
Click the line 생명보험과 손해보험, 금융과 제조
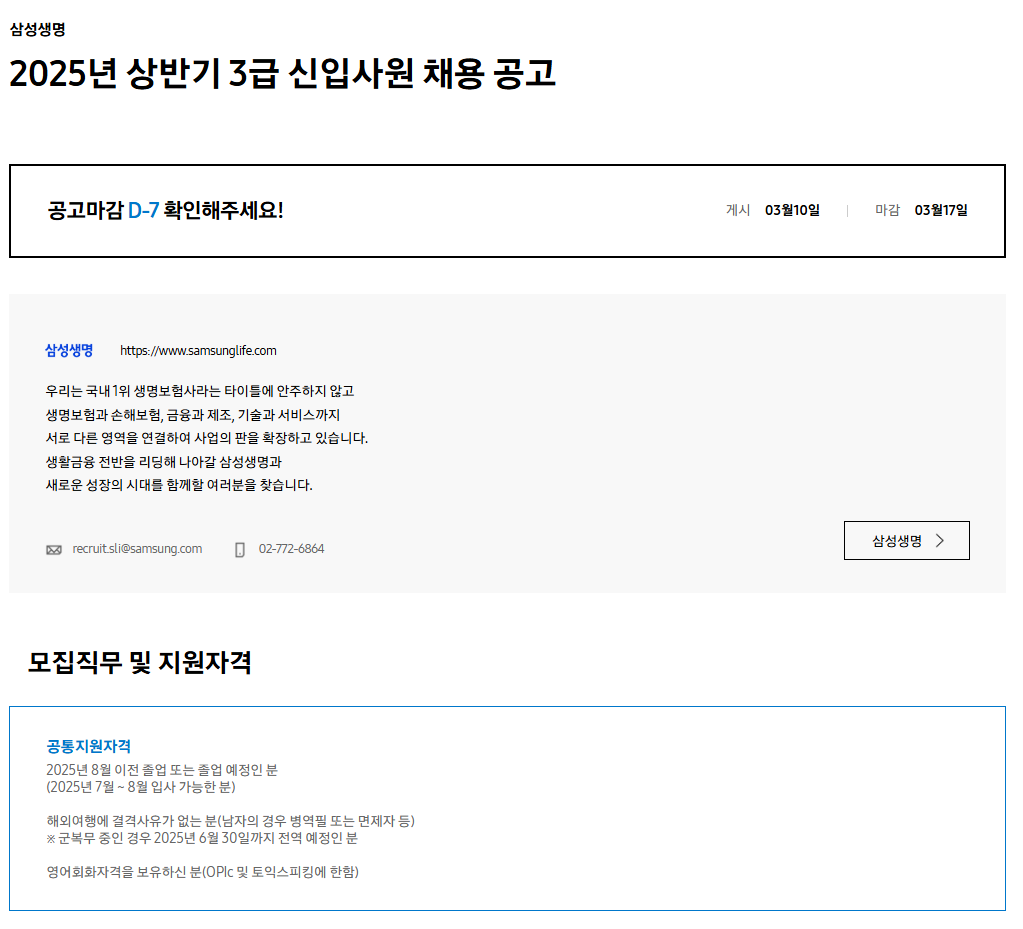pos(192,415)
